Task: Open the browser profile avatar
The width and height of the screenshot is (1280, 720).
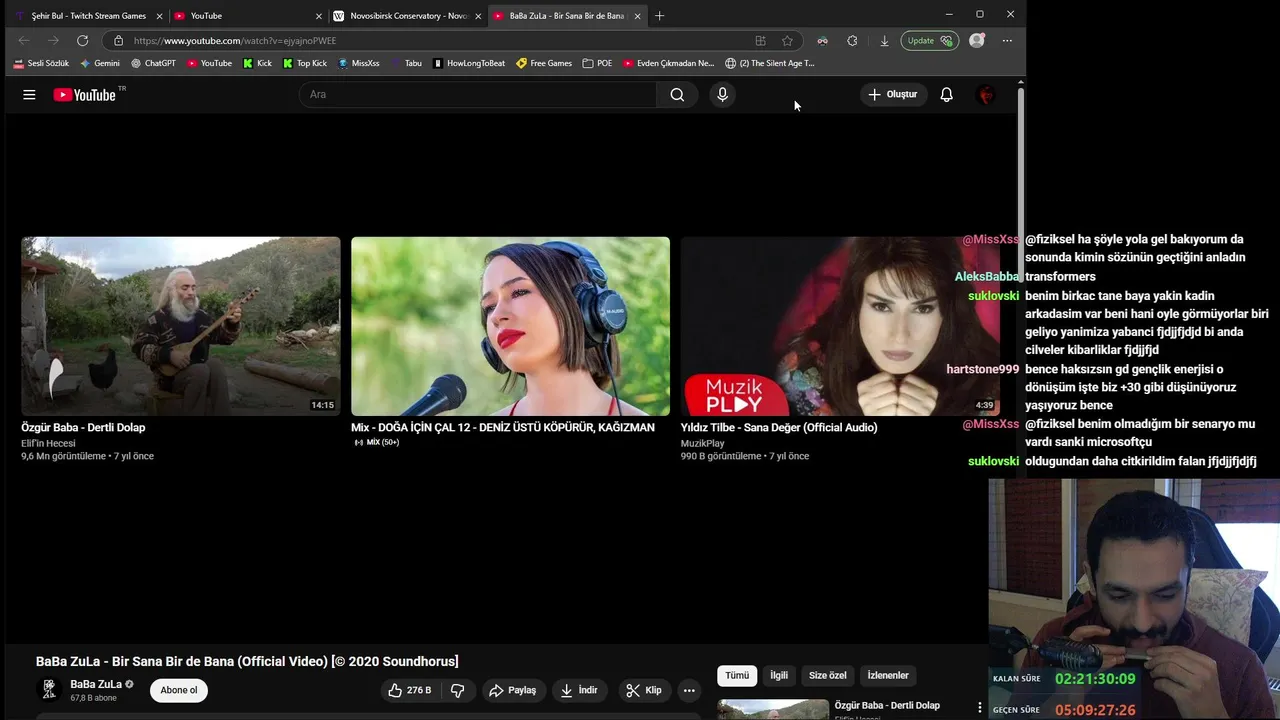Action: click(x=977, y=41)
